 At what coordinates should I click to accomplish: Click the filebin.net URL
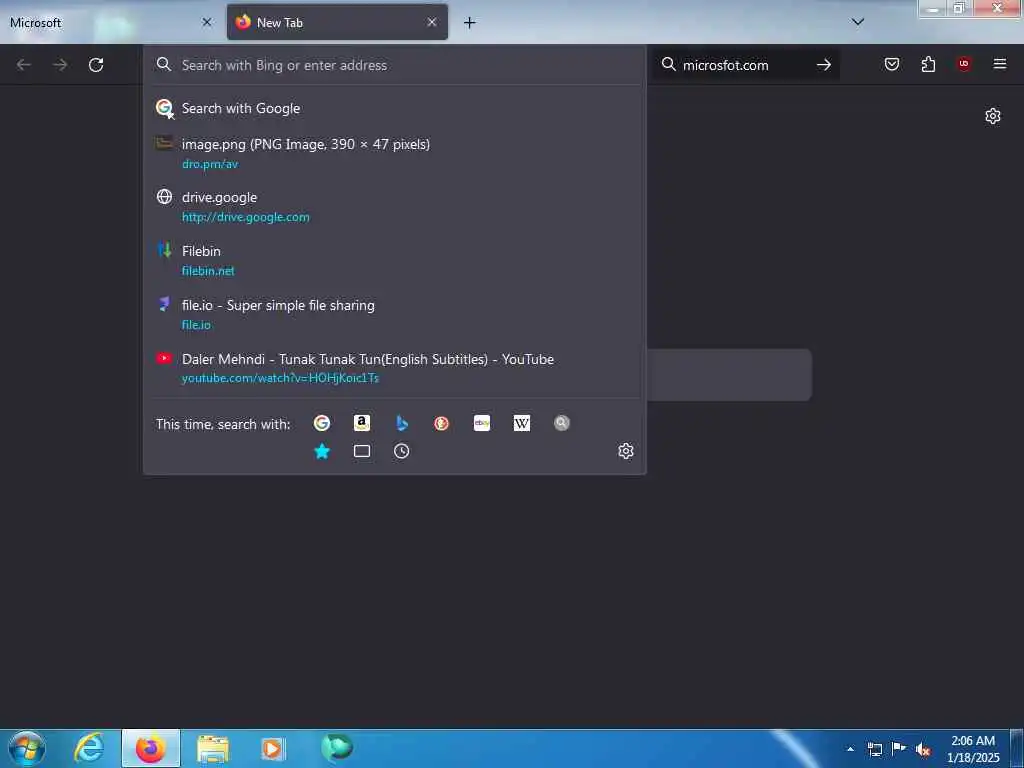tap(208, 271)
